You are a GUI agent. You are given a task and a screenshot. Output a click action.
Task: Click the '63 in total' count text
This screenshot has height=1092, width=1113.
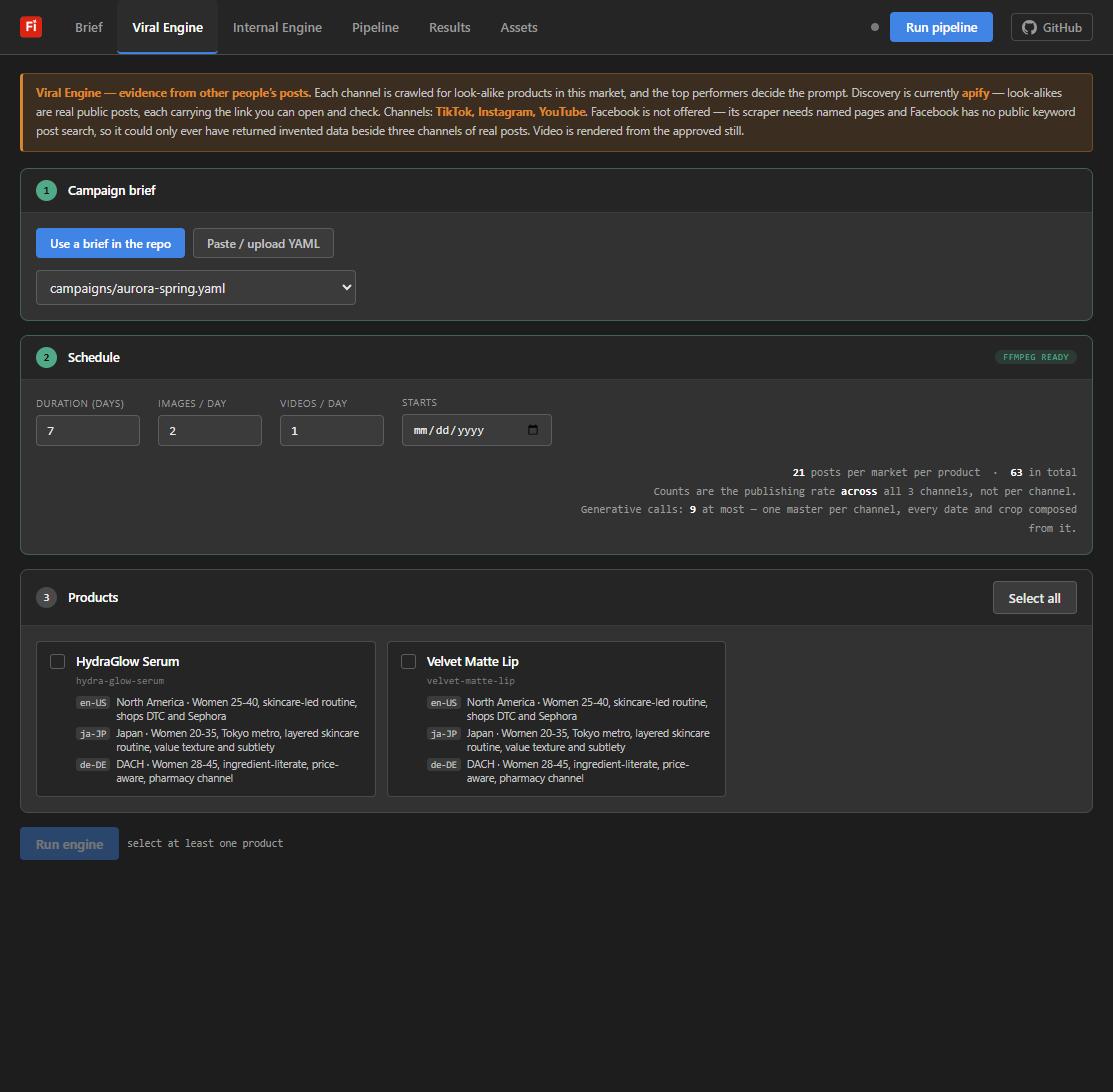[1043, 472]
